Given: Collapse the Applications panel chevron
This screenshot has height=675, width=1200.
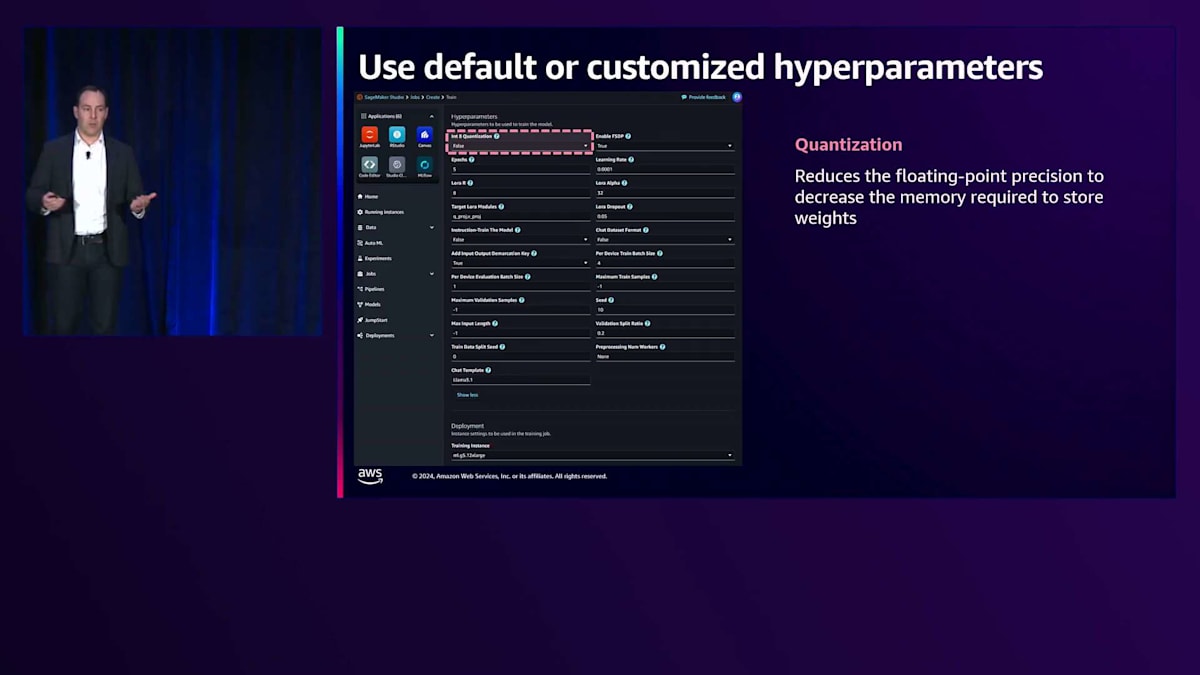Looking at the screenshot, I should 432,116.
